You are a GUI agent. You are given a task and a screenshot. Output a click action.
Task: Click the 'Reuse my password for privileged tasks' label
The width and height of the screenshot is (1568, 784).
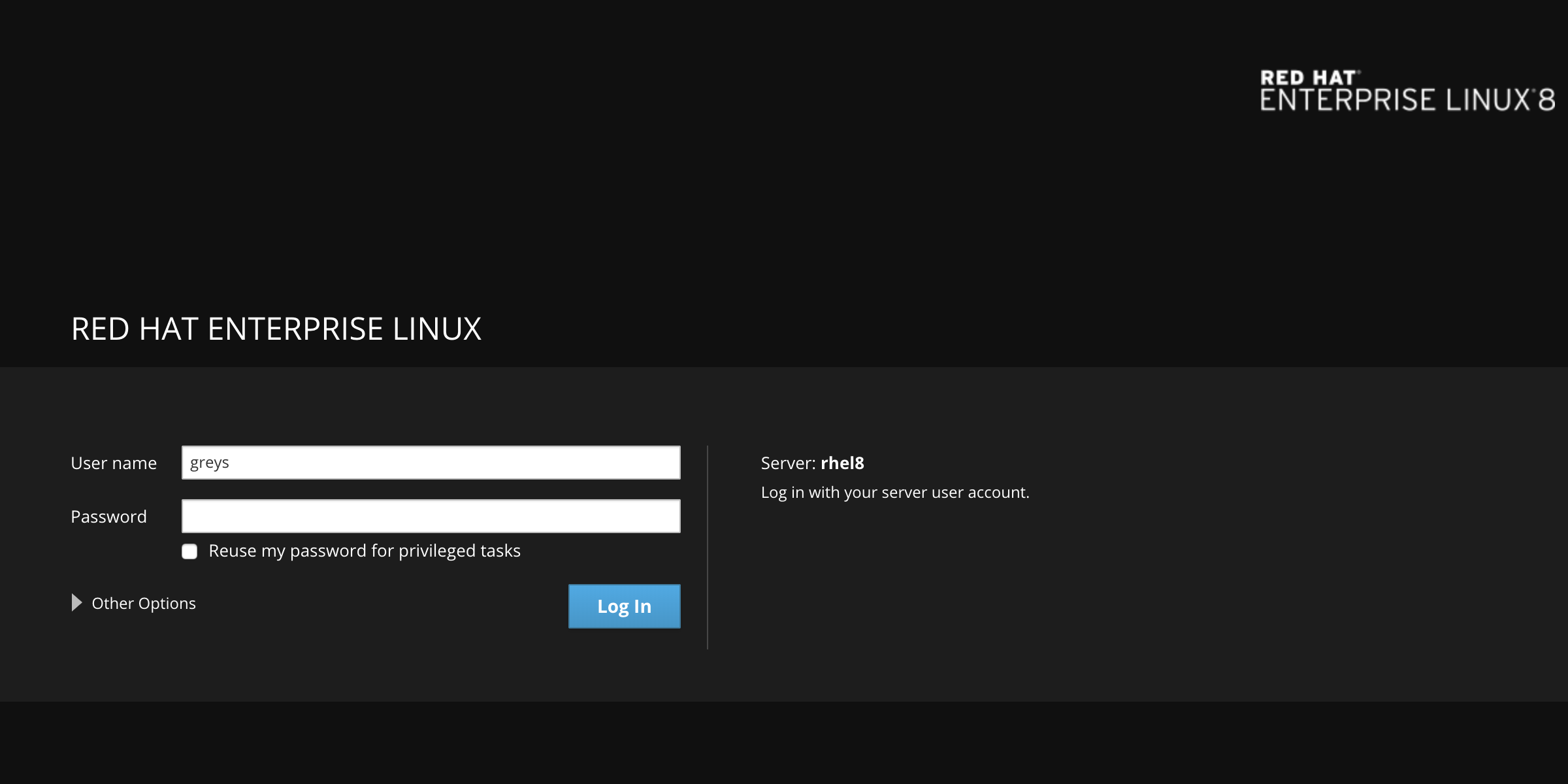point(365,551)
